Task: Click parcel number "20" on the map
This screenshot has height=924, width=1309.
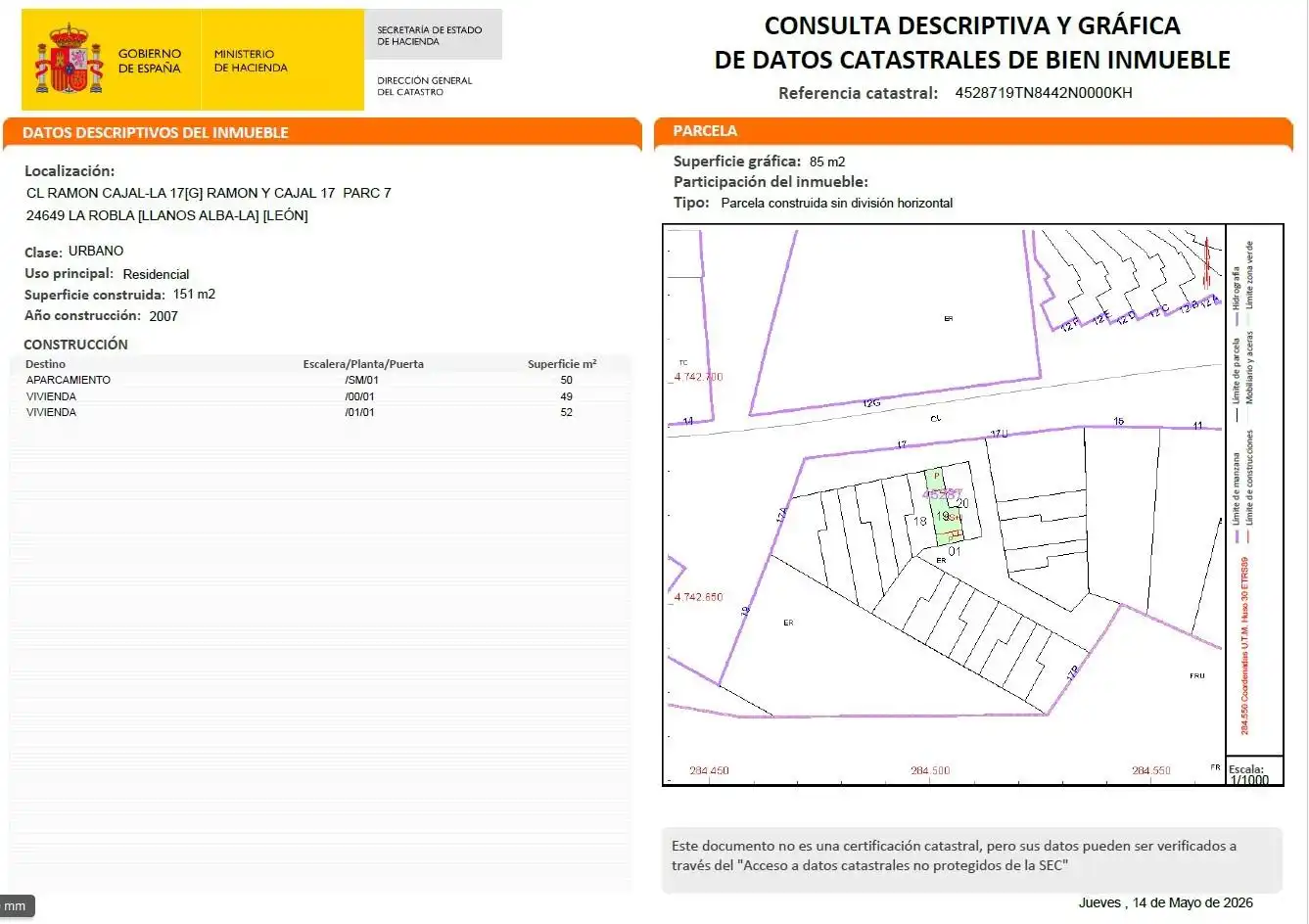Action: [x=962, y=504]
